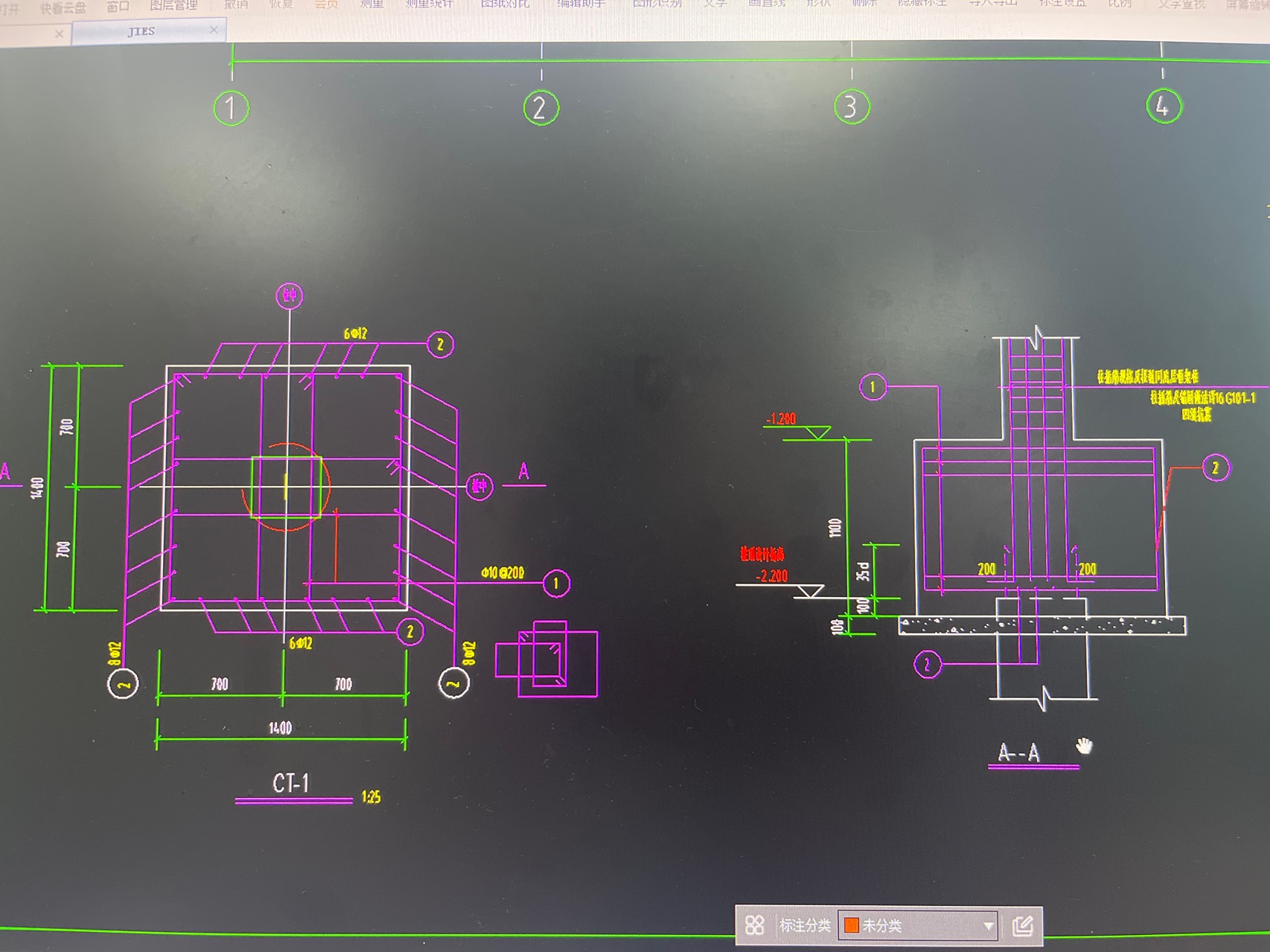Select green axis bubble 4
Viewport: 1270px width, 952px height.
(x=1164, y=106)
